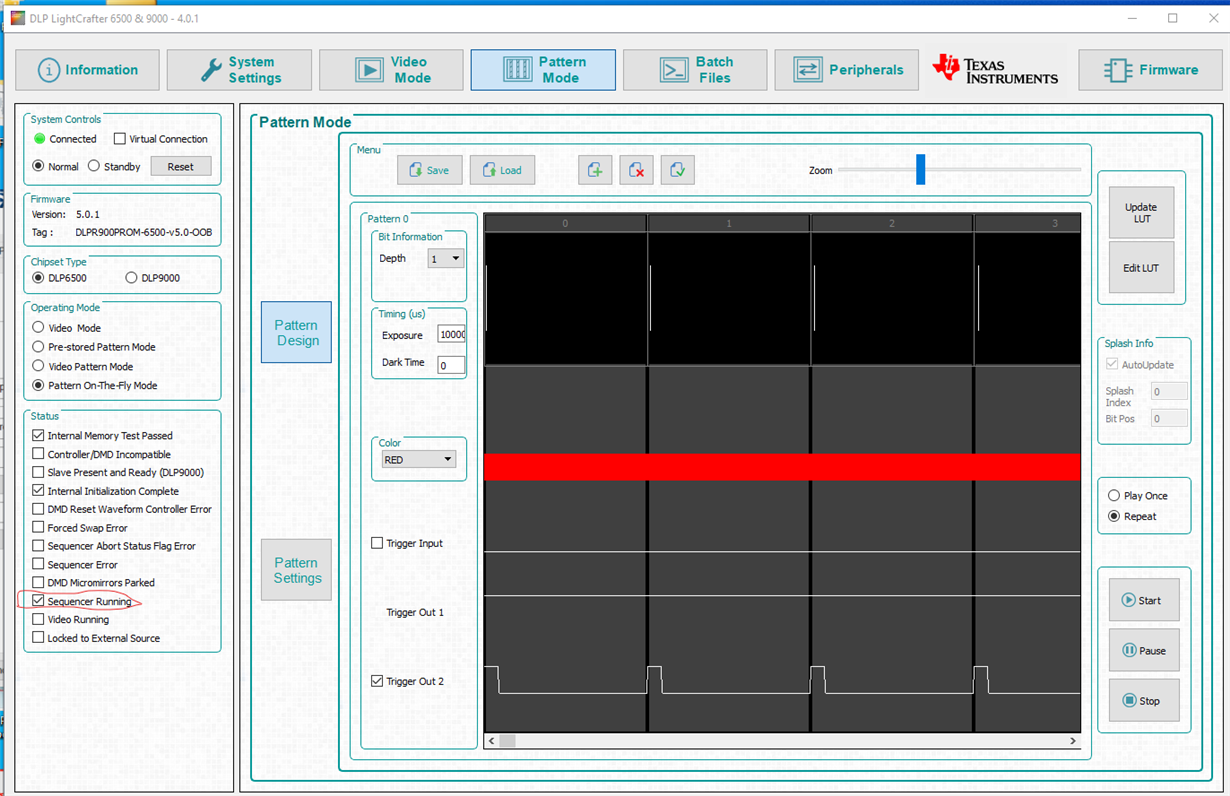
Task: Click Video Running checkbox
Action: click(38, 619)
